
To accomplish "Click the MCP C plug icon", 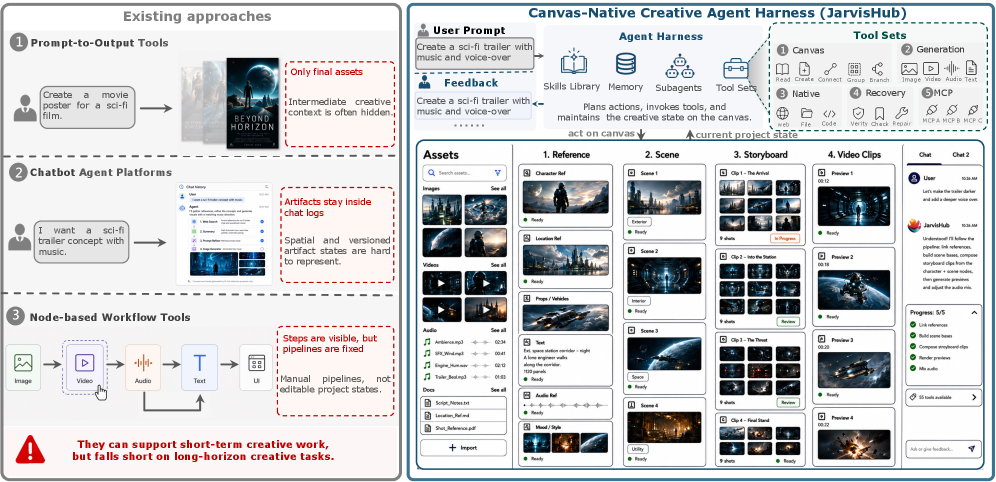I will 972,109.
